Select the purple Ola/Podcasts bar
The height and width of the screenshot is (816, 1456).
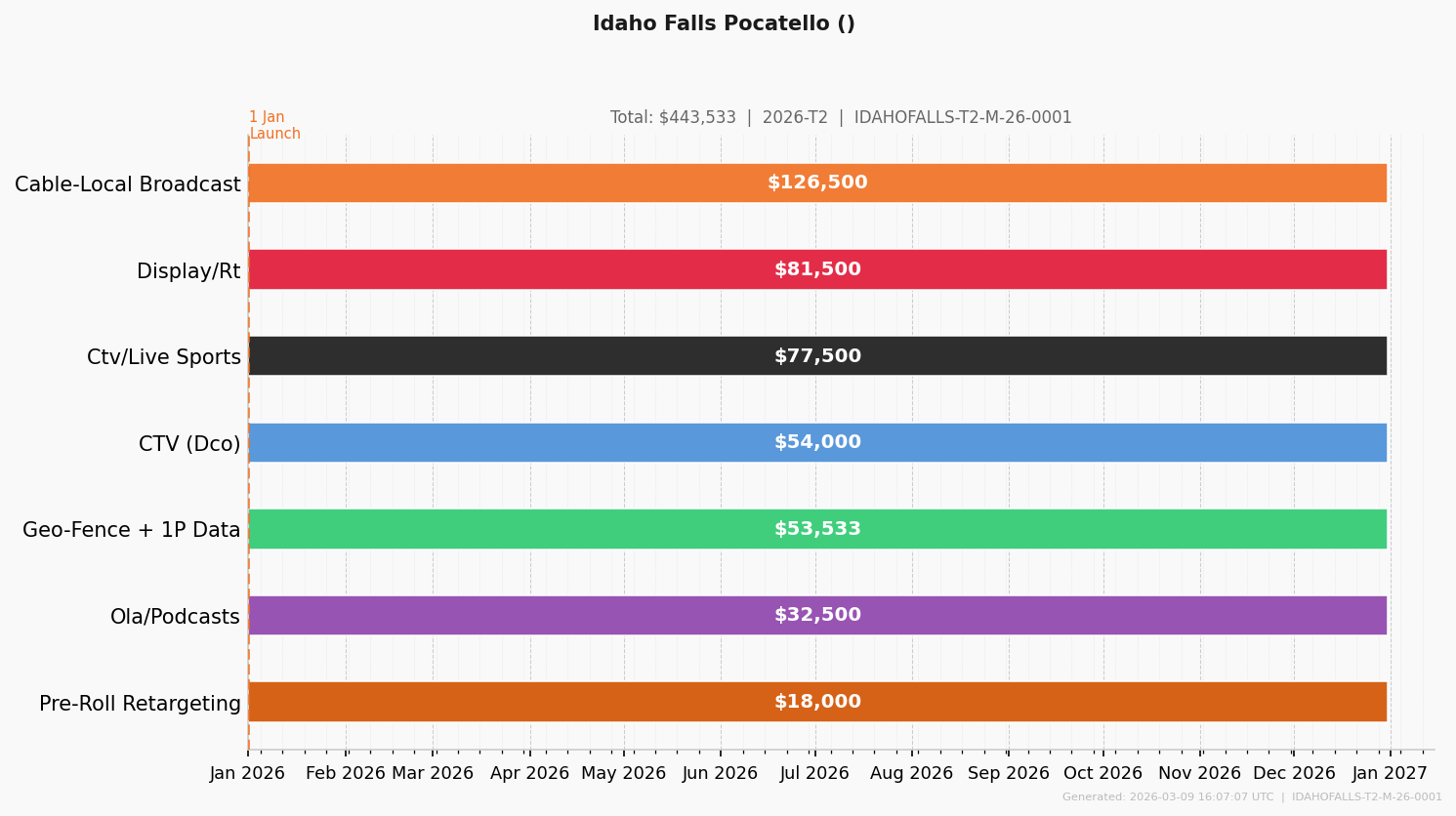pos(817,615)
